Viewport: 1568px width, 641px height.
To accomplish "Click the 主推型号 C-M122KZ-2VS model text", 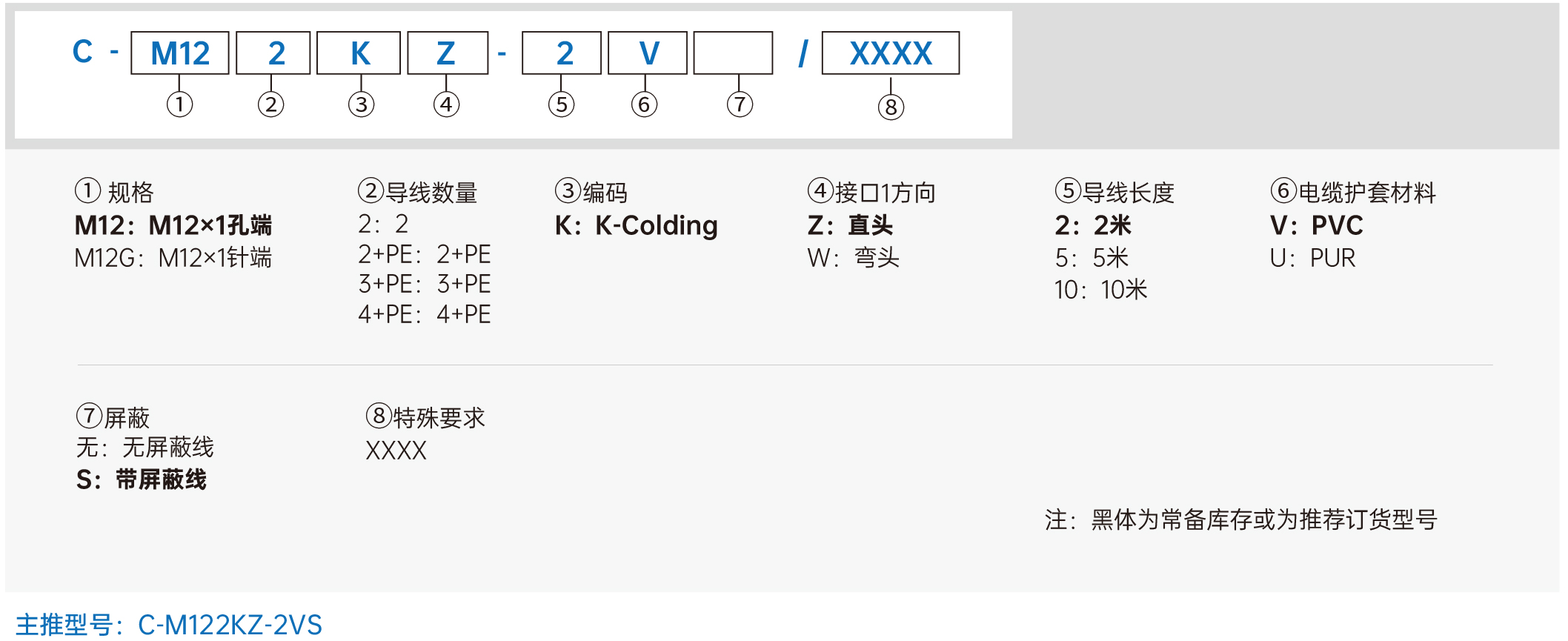I will pos(169,625).
